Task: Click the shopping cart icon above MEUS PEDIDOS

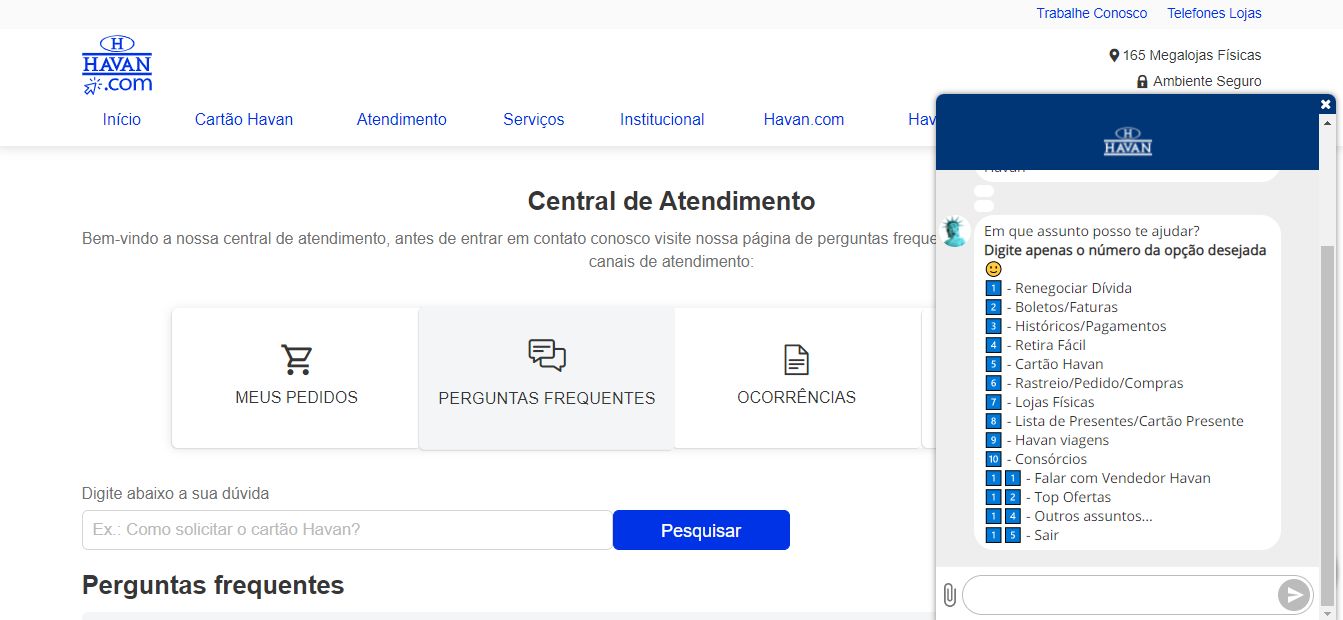Action: tap(297, 359)
